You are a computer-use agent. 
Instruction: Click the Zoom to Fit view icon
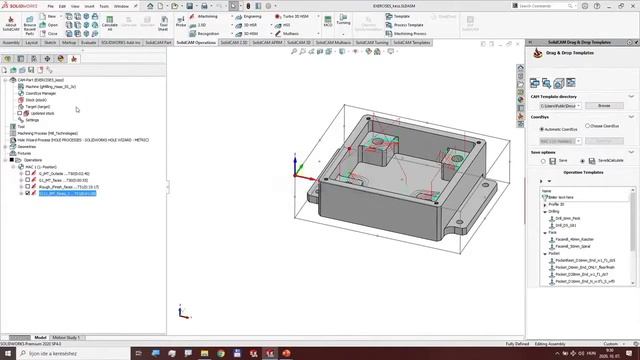coord(294,51)
